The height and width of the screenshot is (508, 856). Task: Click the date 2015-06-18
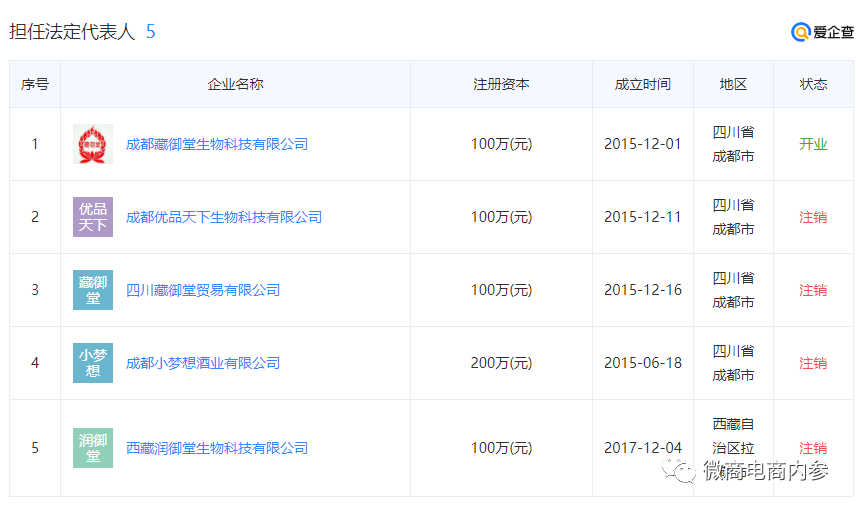click(x=643, y=363)
